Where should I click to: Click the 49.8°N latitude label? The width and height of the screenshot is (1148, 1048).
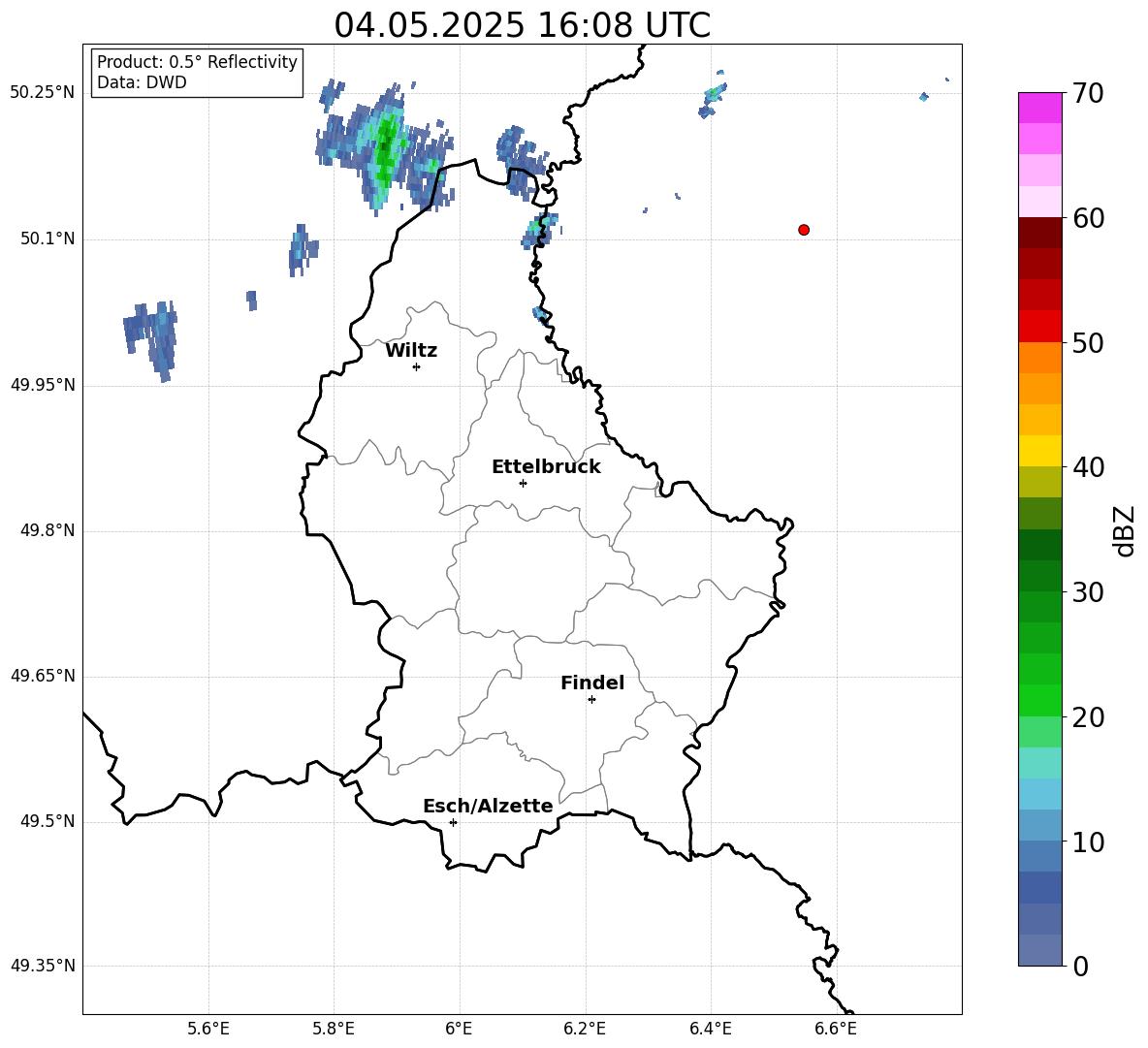(x=48, y=530)
